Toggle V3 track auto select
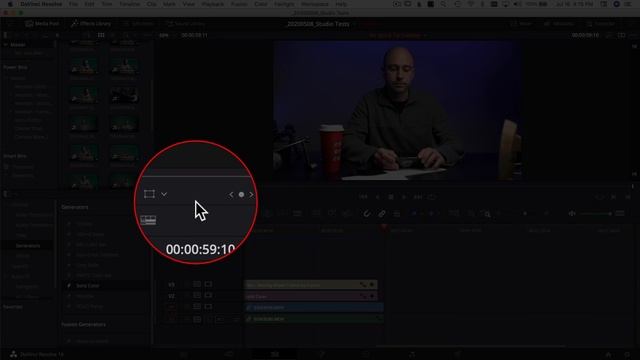 (x=197, y=284)
